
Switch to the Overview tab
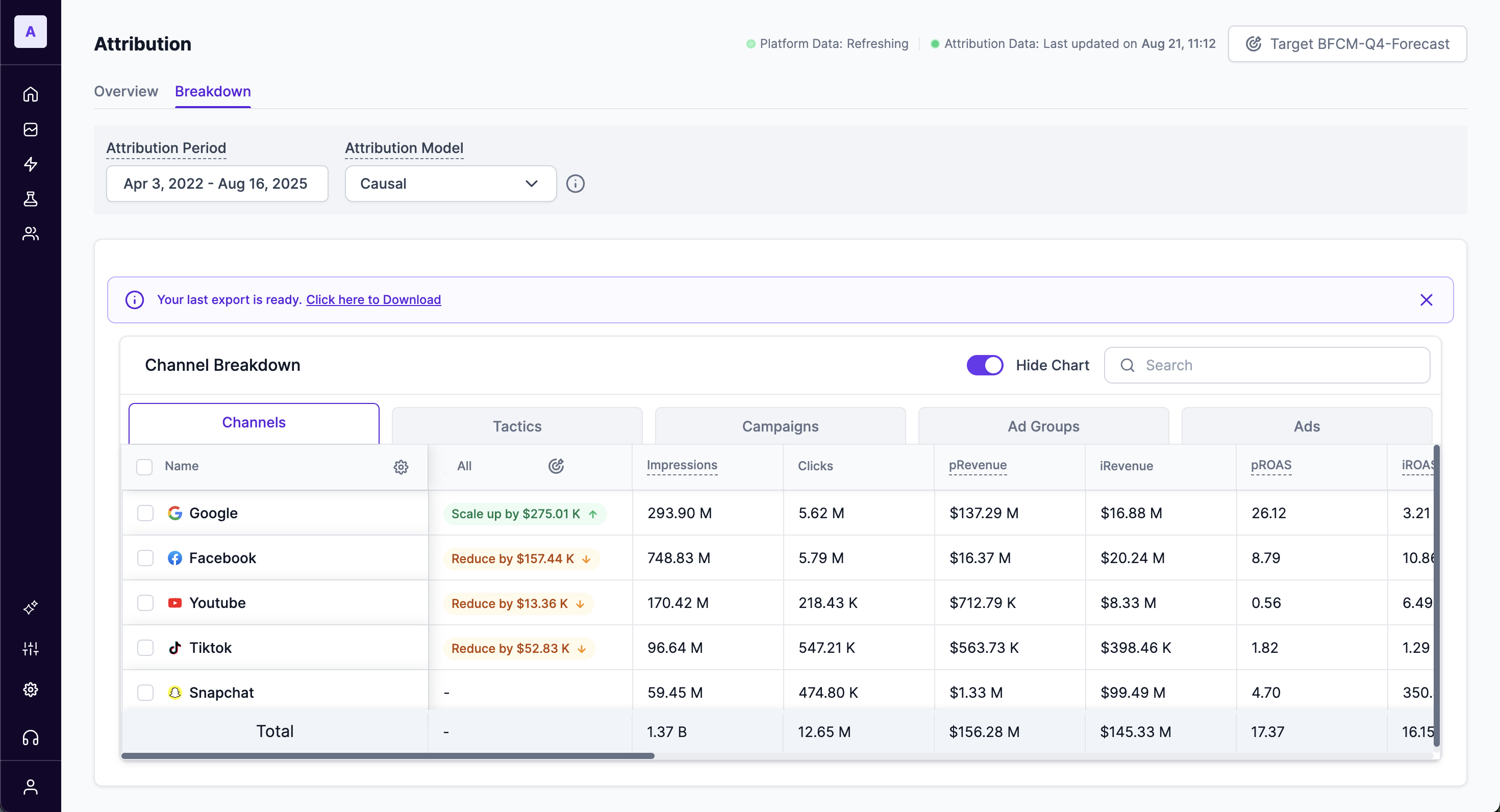pos(126,91)
